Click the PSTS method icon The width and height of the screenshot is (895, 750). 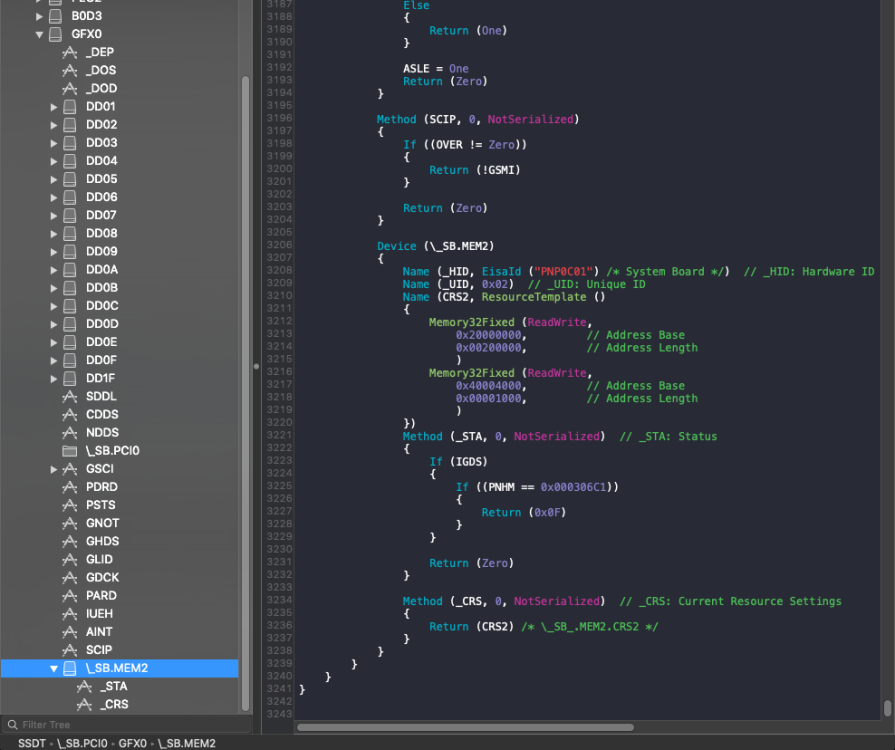click(70, 505)
